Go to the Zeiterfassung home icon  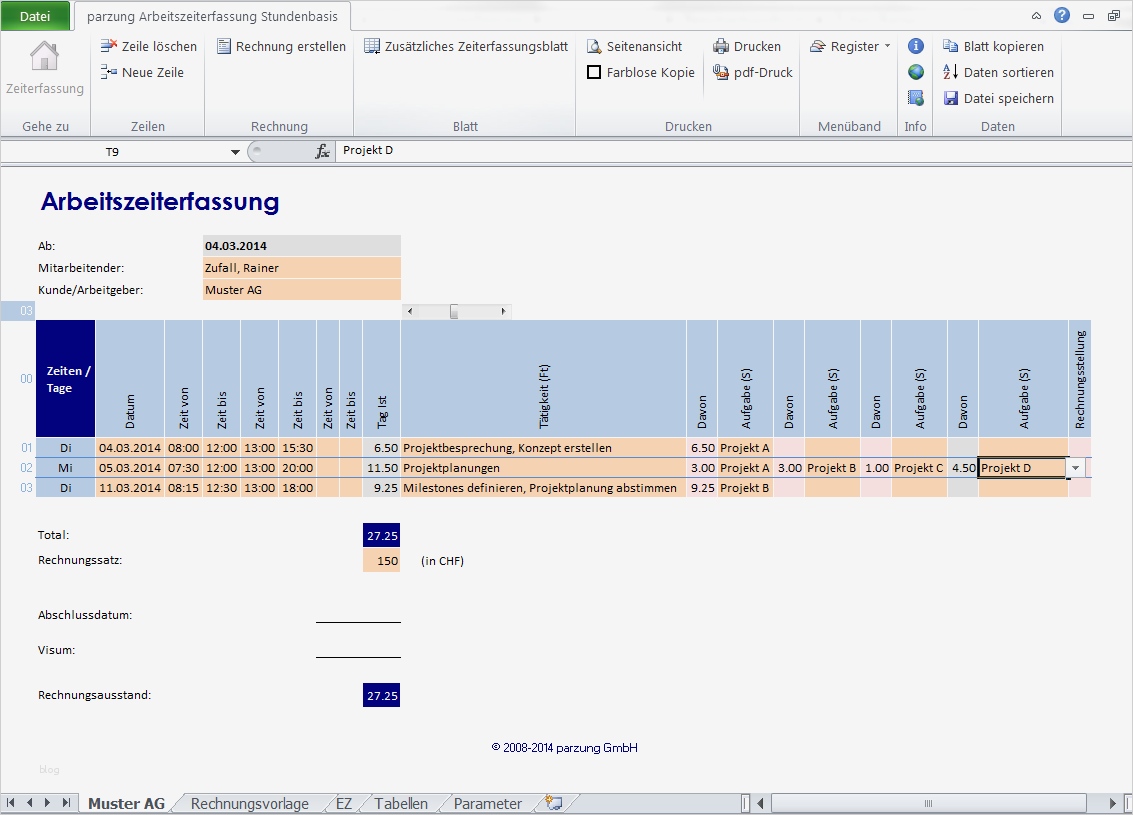(x=44, y=57)
